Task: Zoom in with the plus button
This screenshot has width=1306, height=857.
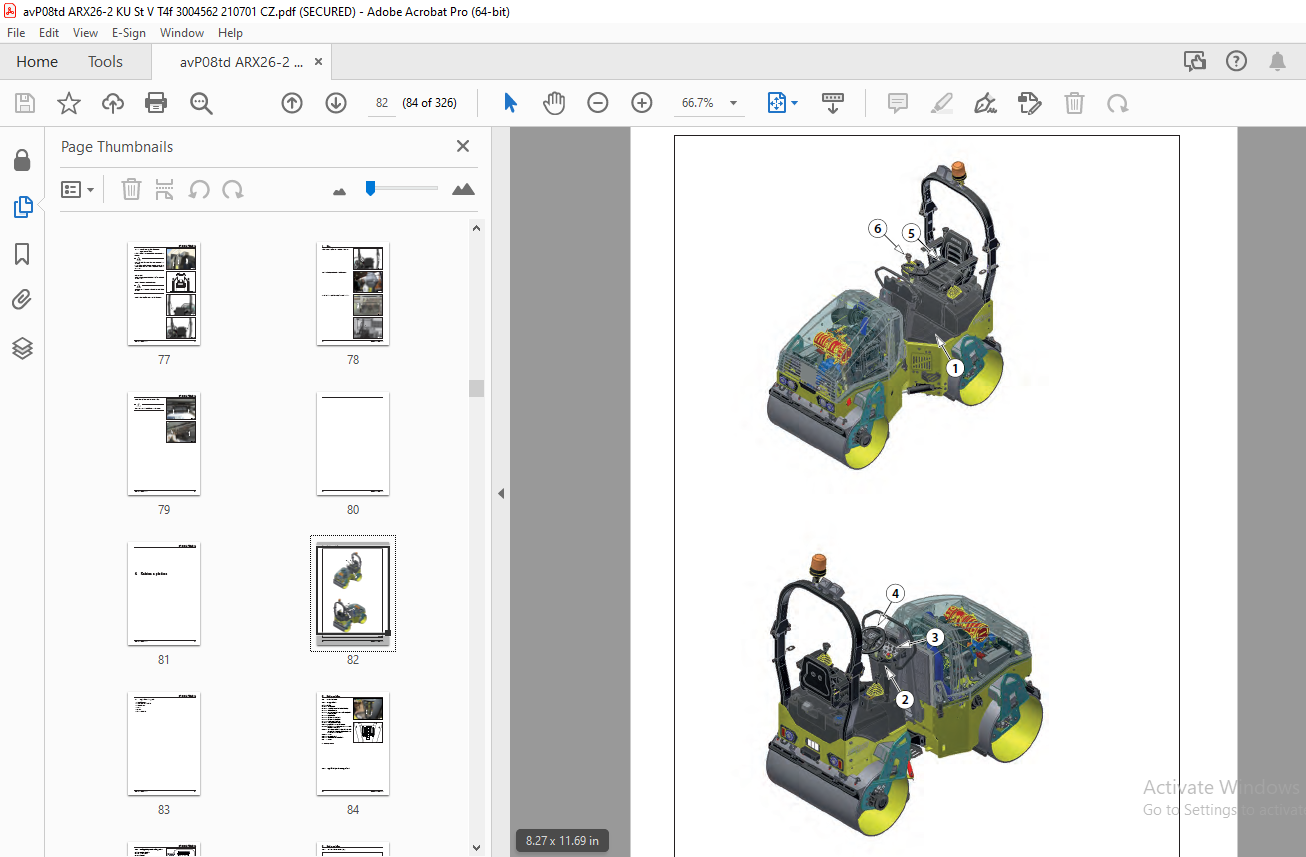Action: 642,103
